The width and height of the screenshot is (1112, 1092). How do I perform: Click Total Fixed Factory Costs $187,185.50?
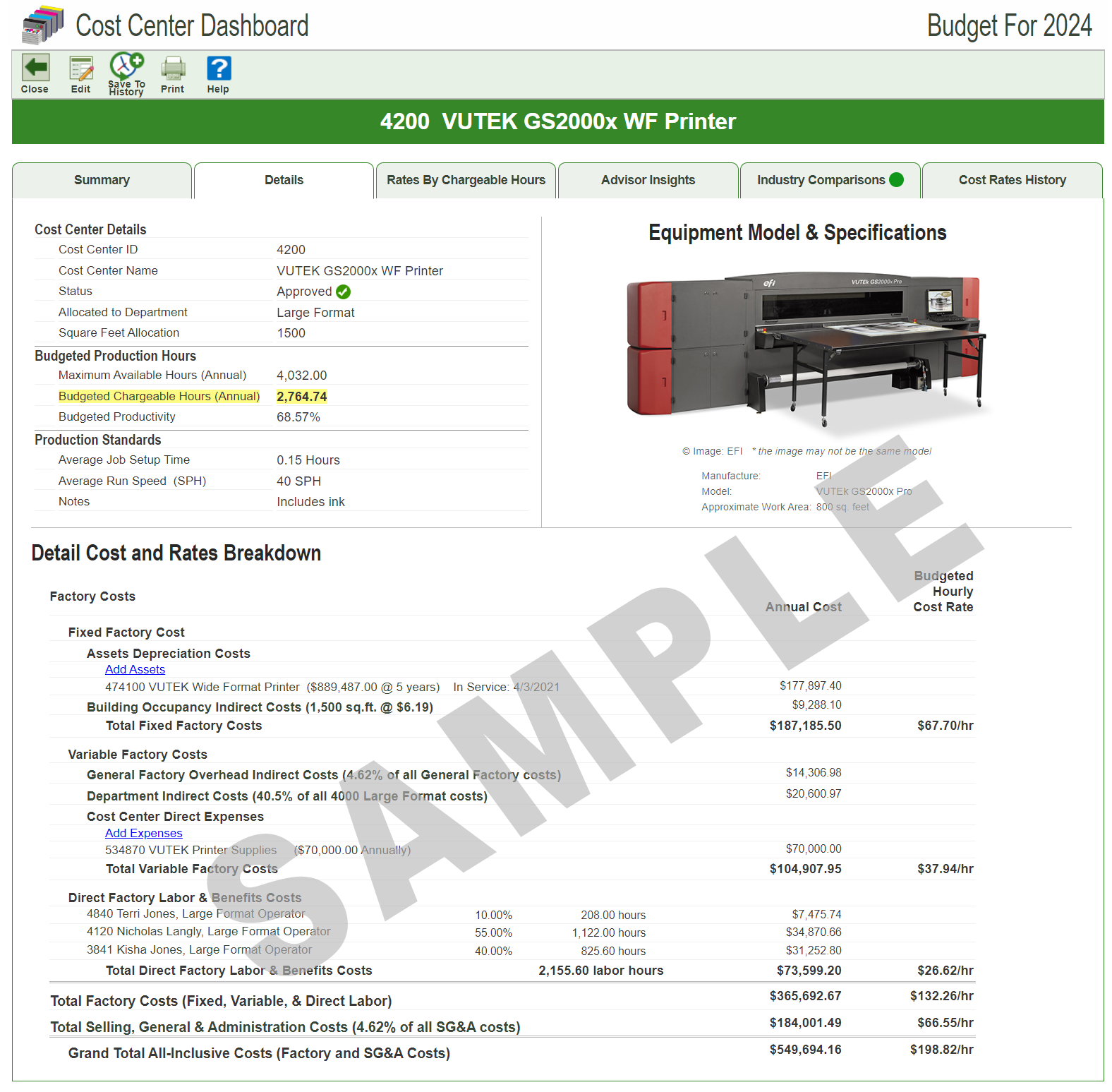coord(805,726)
